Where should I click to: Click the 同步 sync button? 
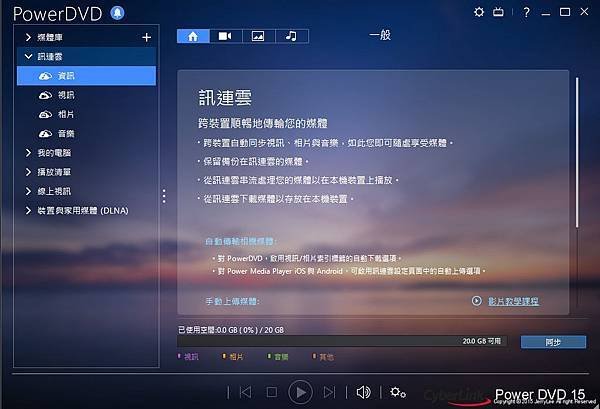[553, 342]
